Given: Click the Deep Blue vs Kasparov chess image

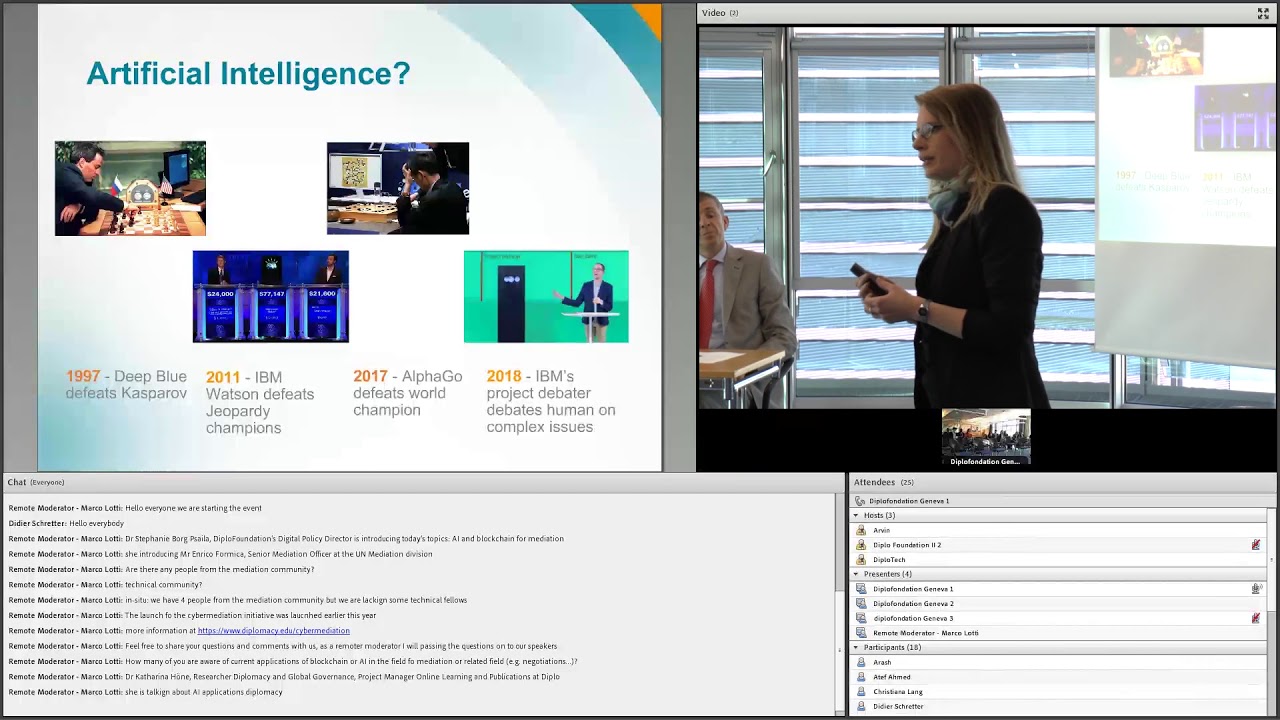Looking at the screenshot, I should coord(130,188).
